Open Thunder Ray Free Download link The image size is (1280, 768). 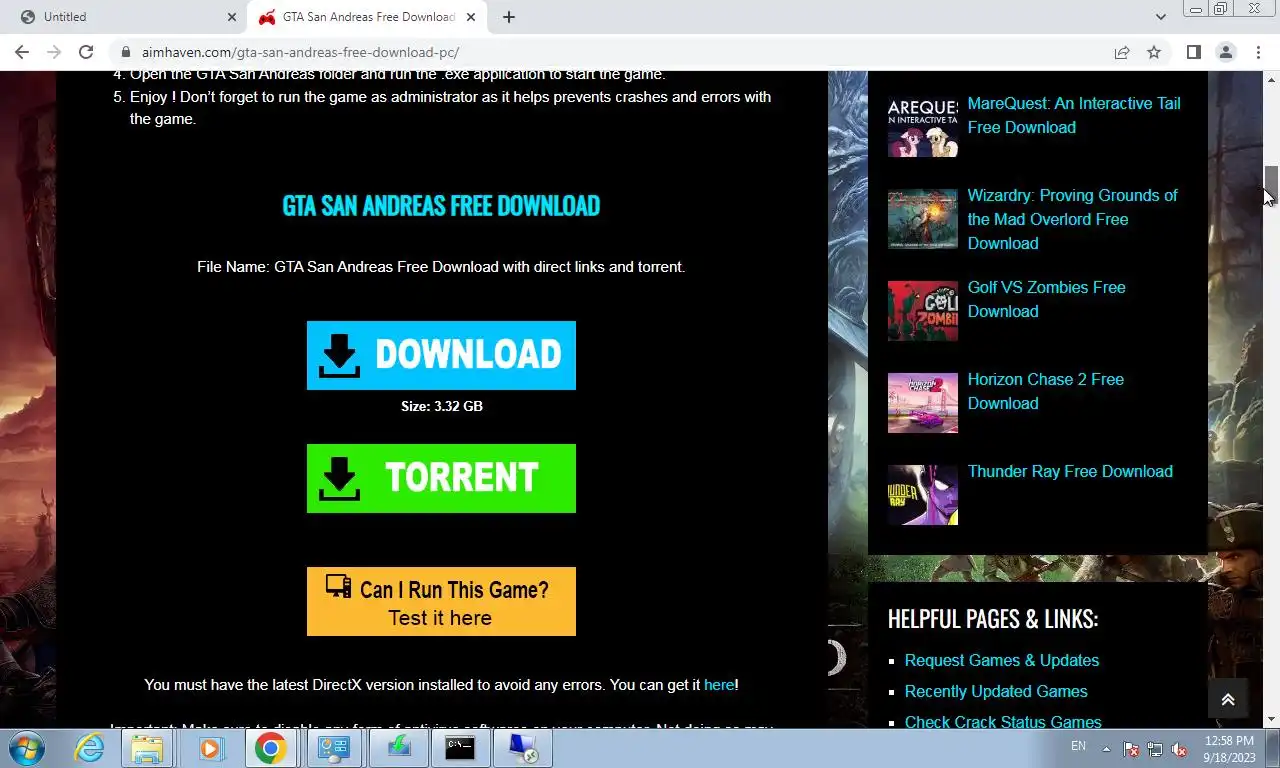pyautogui.click(x=1070, y=471)
